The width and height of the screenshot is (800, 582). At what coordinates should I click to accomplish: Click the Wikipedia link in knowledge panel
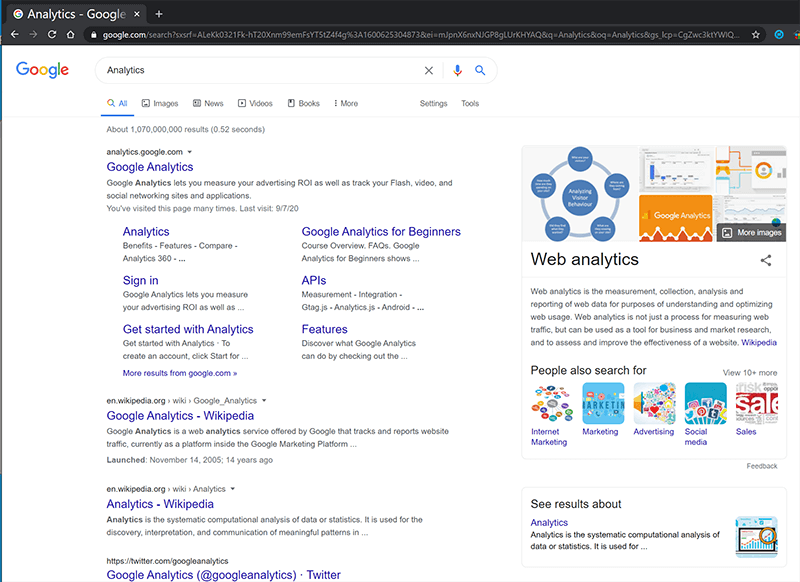pos(759,343)
